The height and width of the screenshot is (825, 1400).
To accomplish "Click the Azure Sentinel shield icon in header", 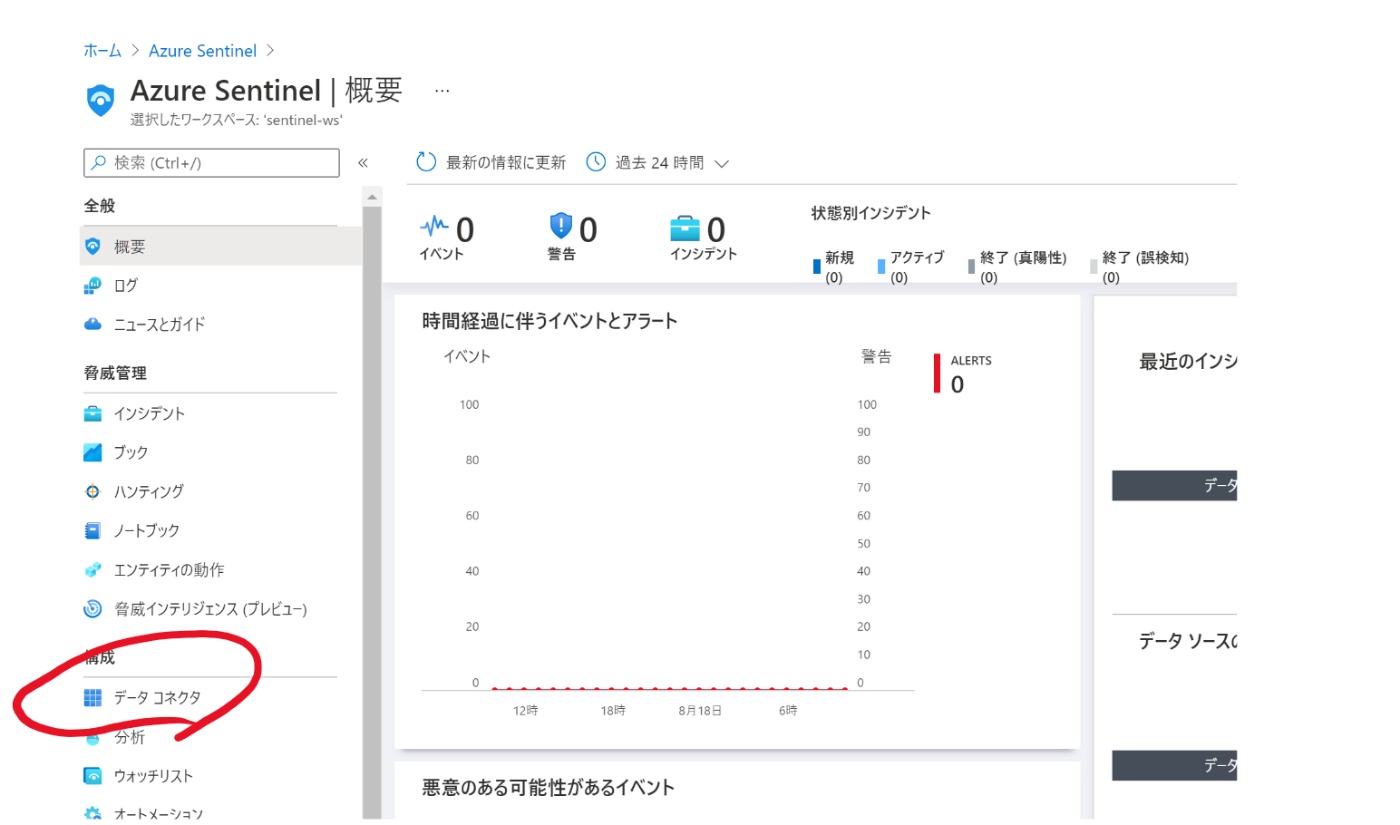I will (101, 100).
